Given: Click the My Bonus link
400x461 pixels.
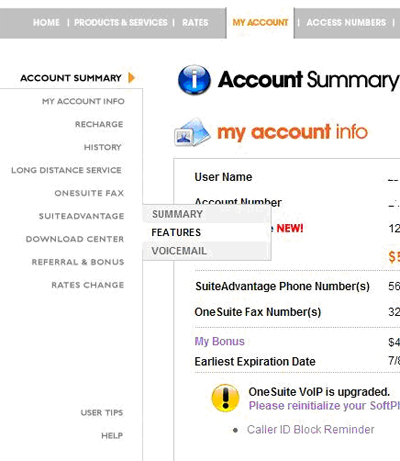Looking at the screenshot, I should coord(219,341).
